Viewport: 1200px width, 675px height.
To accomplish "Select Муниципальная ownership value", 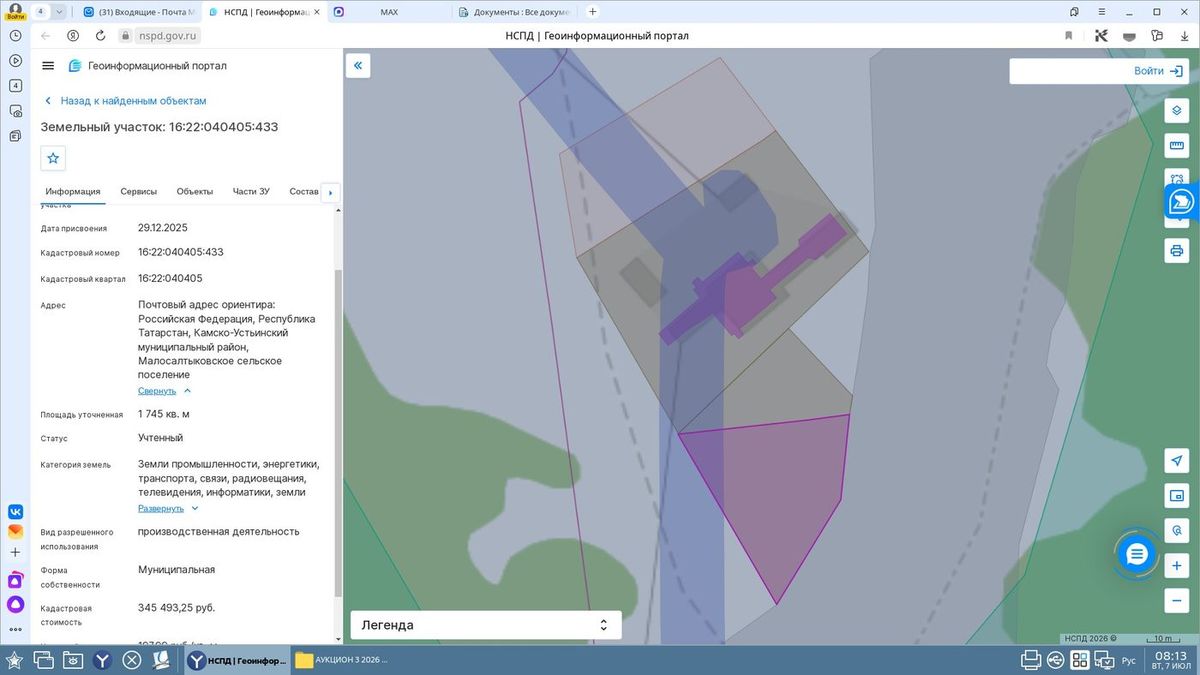I will pos(177,570).
